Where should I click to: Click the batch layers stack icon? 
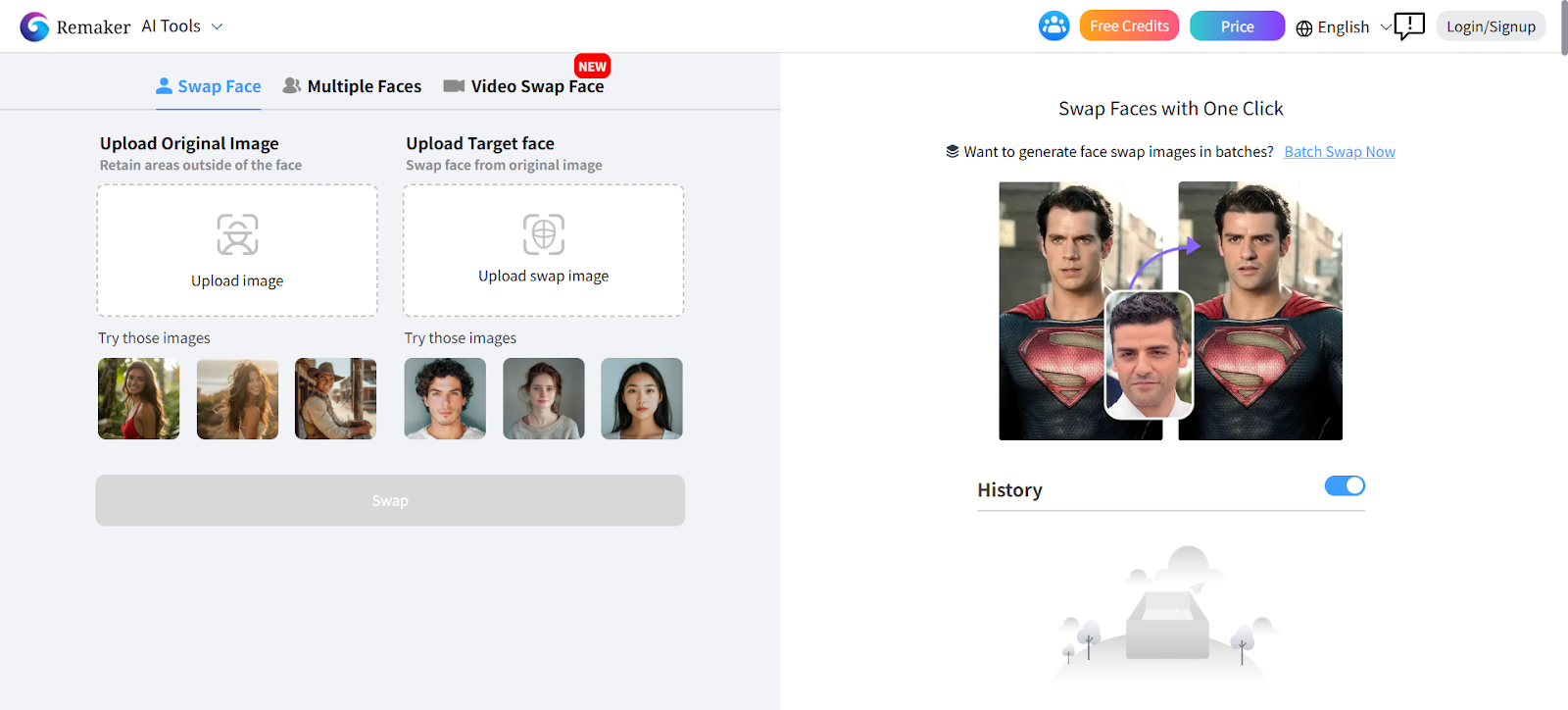click(x=953, y=151)
